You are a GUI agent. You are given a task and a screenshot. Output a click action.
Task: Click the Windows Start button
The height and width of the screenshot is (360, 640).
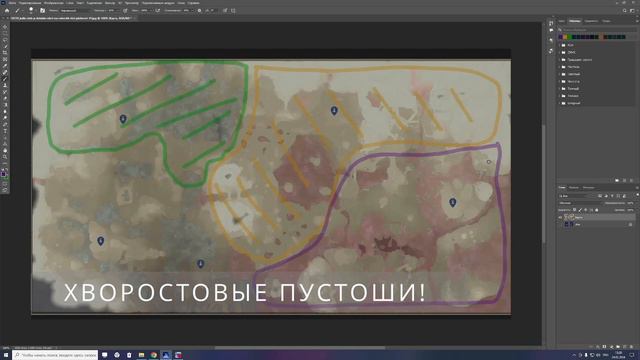coord(5,356)
